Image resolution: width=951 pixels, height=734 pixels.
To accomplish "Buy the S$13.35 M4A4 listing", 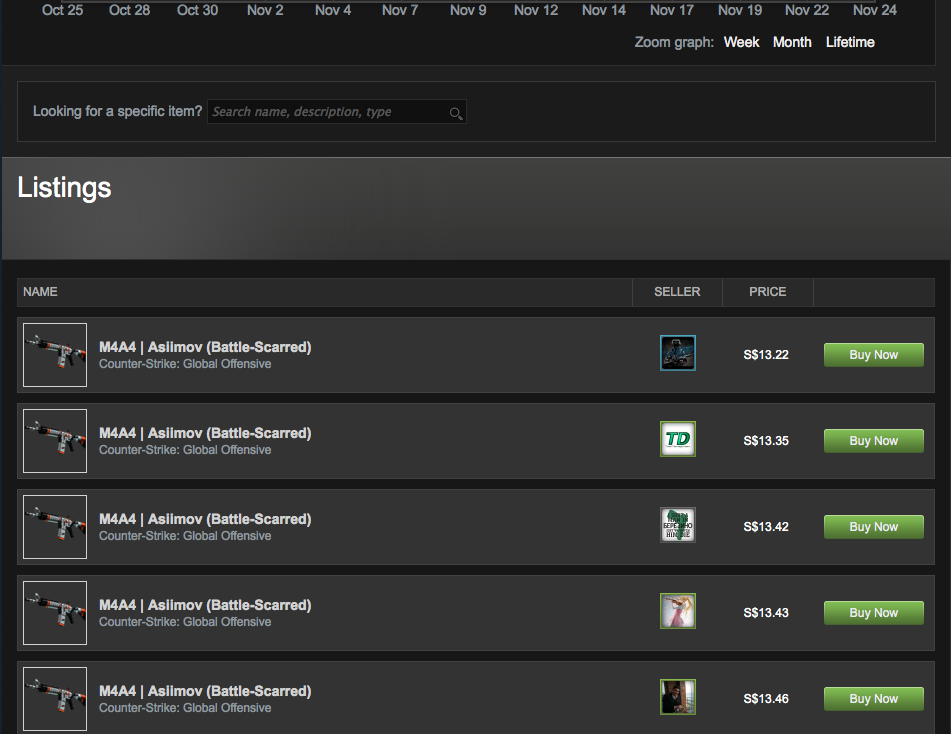I will click(x=873, y=441).
